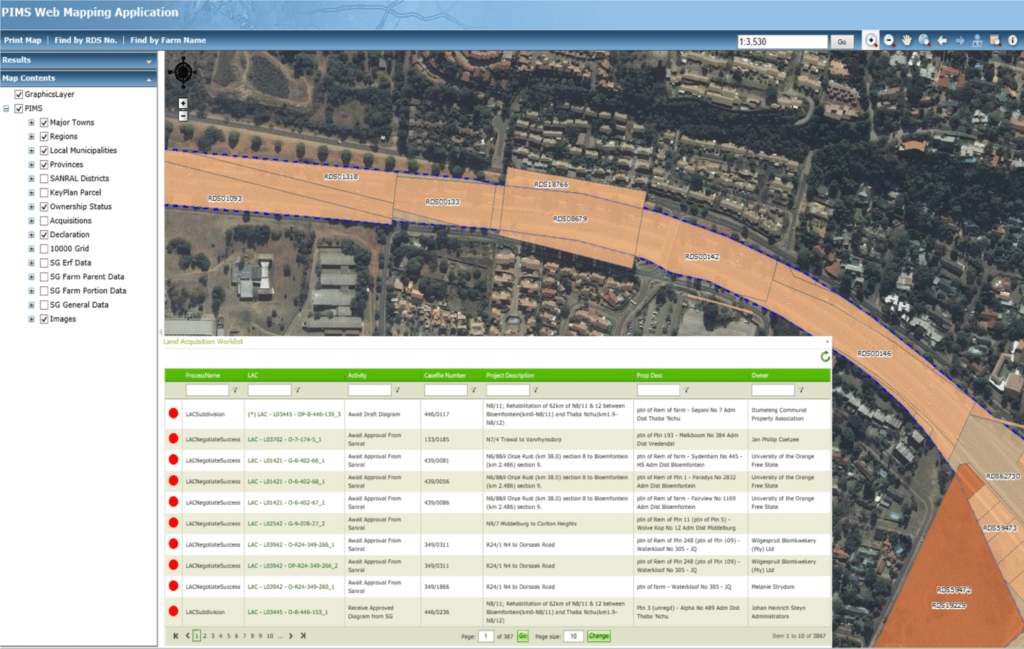Viewport: 1024px width, 649px height.
Task: Select the Zoom In magnifier tool
Action: pos(871,40)
